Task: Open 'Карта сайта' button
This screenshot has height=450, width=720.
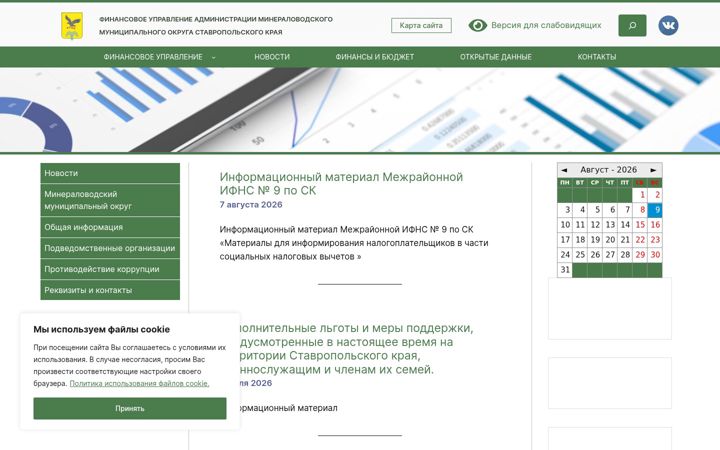Action: [x=421, y=25]
